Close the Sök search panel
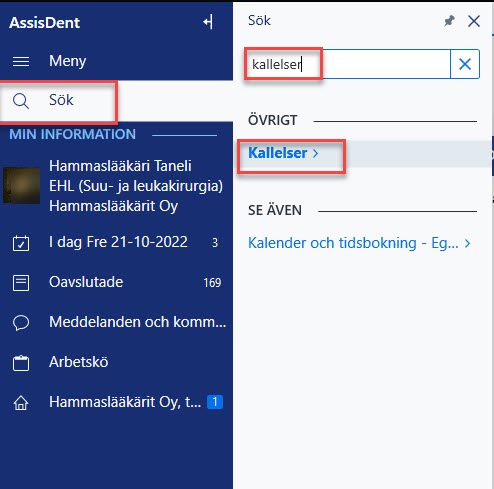Viewport: 494px width, 489px height. (474, 21)
